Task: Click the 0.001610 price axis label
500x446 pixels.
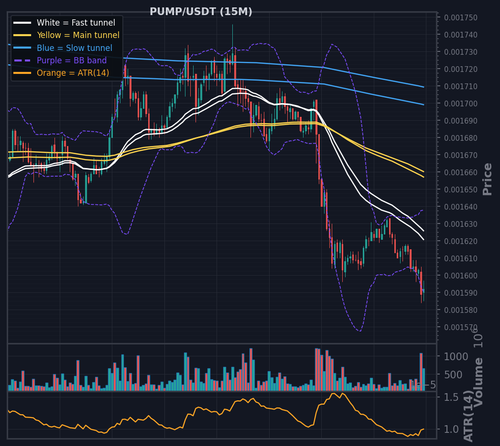Action: [461, 258]
